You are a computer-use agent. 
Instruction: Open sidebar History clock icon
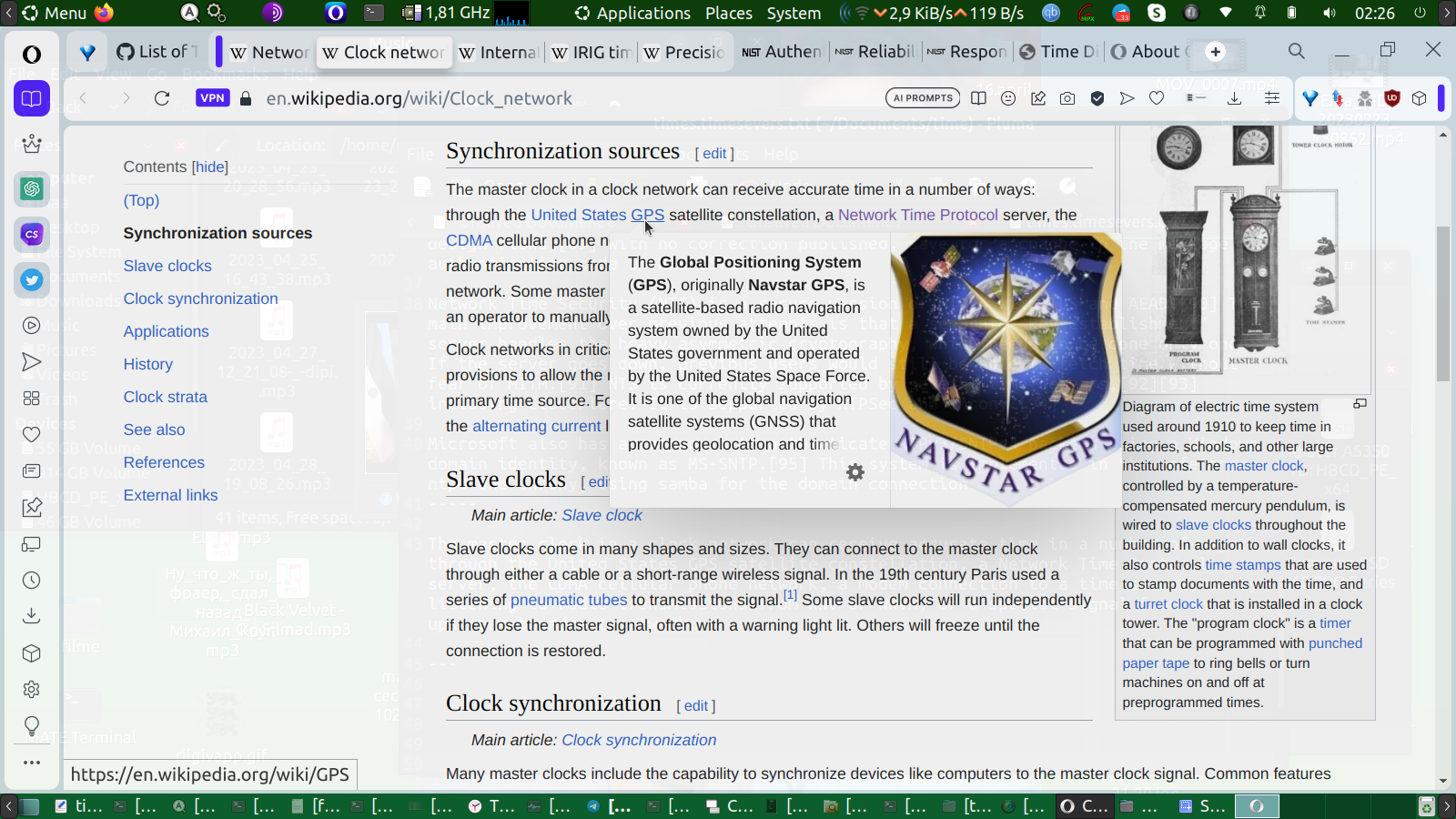(x=32, y=581)
